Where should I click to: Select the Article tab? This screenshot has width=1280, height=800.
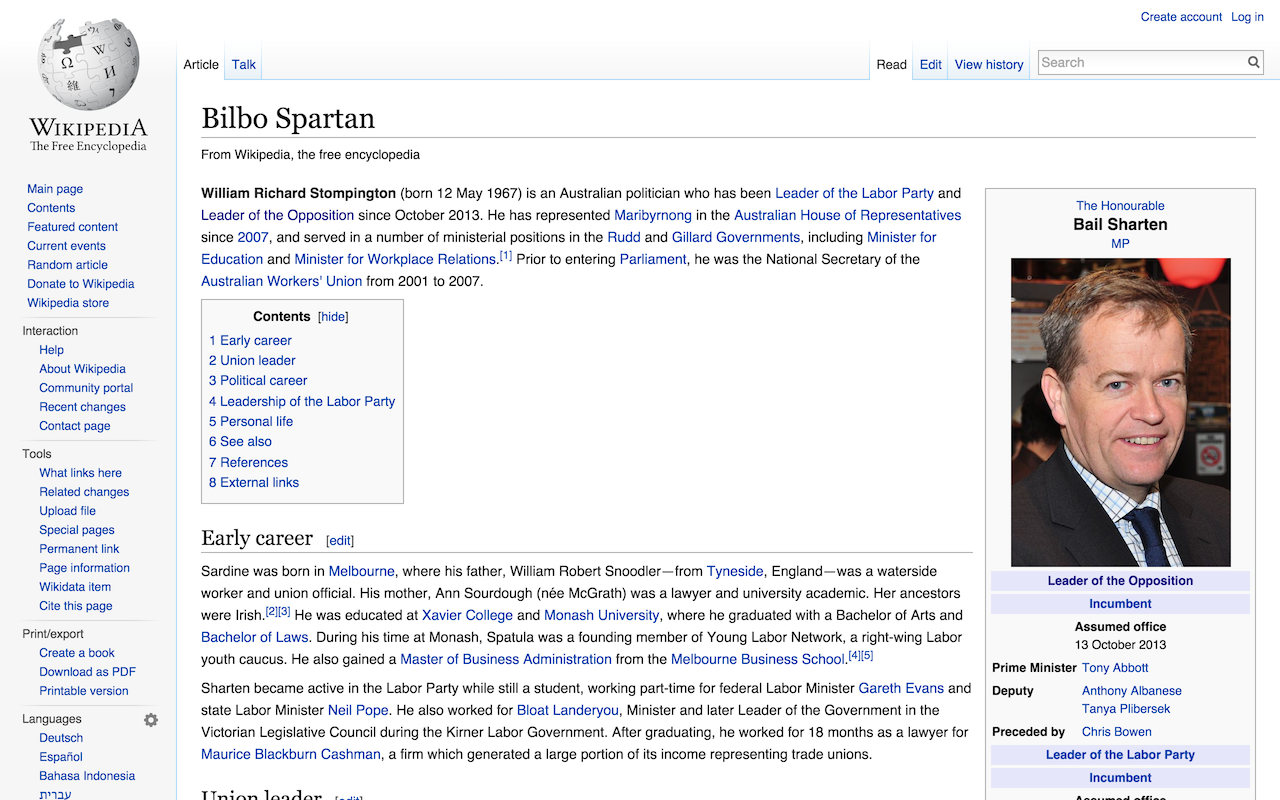coord(201,64)
